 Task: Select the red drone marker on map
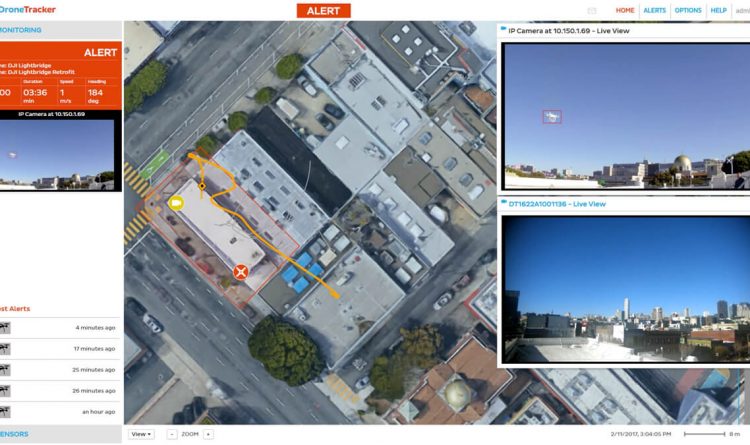point(241,272)
